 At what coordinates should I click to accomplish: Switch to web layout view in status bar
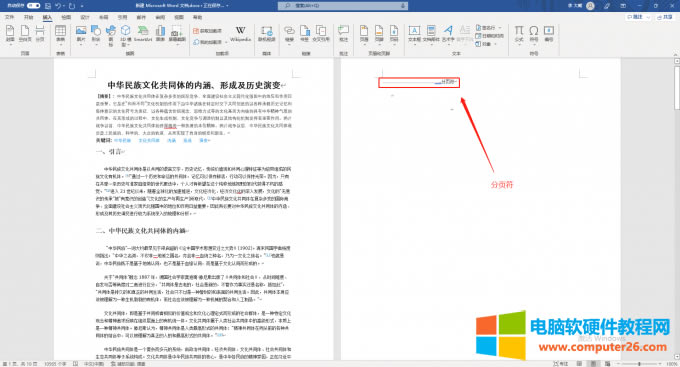coord(608,364)
